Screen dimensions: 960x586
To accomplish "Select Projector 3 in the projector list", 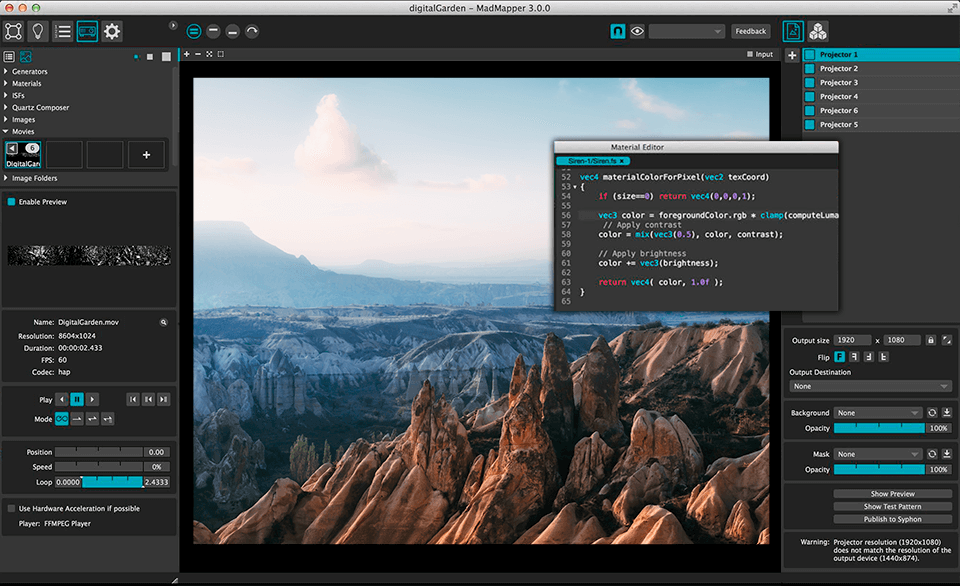I will click(838, 83).
